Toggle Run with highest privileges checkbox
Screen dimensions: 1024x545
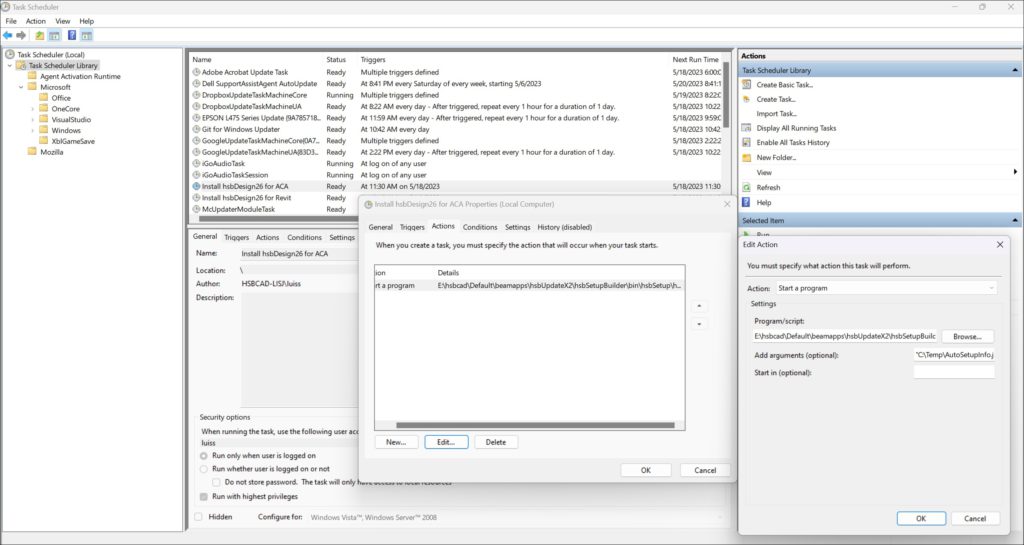[x=204, y=497]
